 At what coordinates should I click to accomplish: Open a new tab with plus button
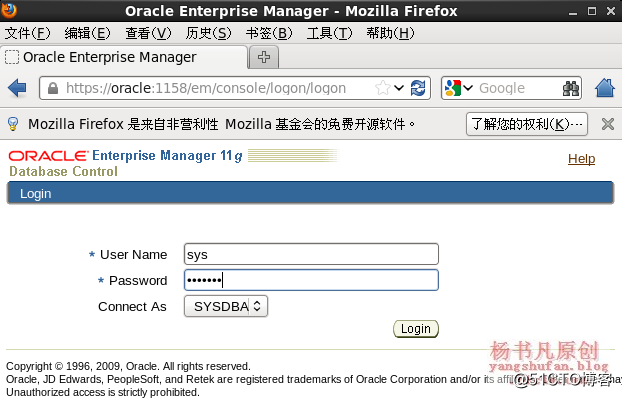(x=264, y=57)
